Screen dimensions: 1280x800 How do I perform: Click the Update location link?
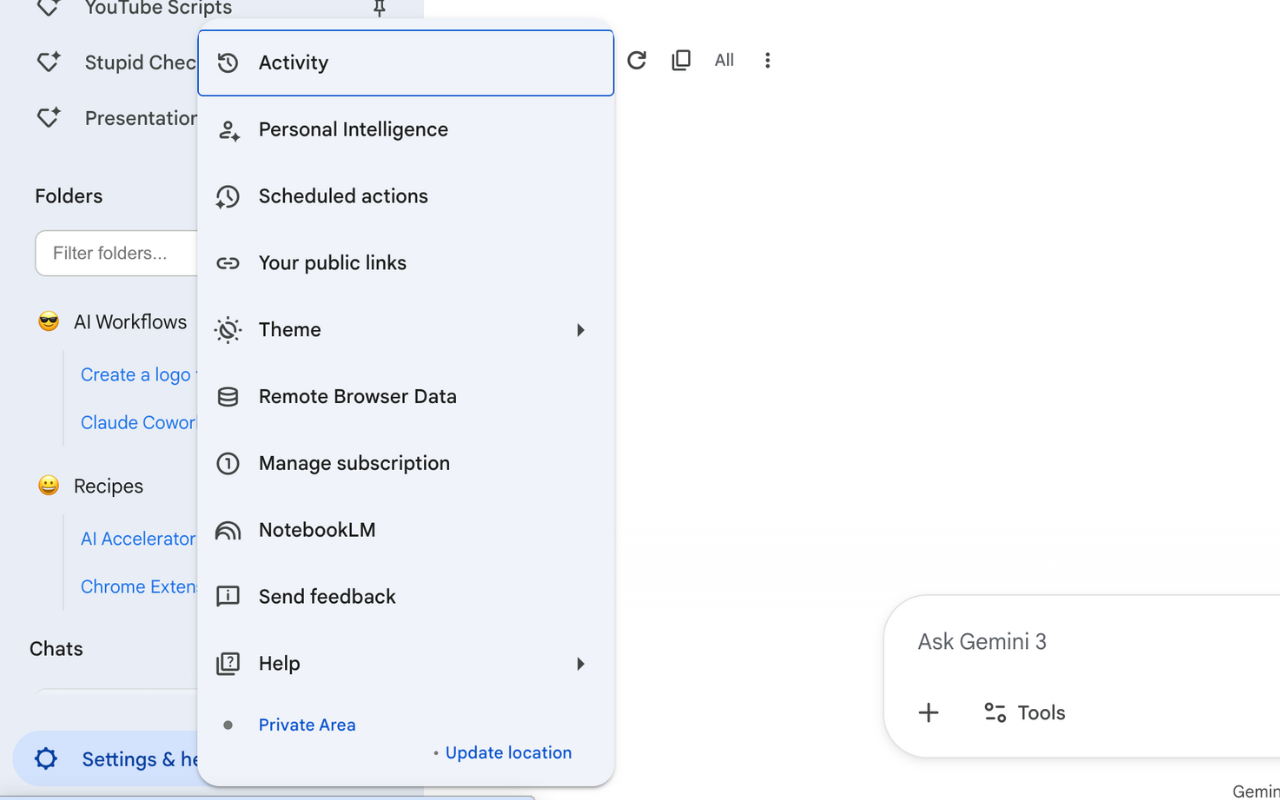[x=509, y=752]
